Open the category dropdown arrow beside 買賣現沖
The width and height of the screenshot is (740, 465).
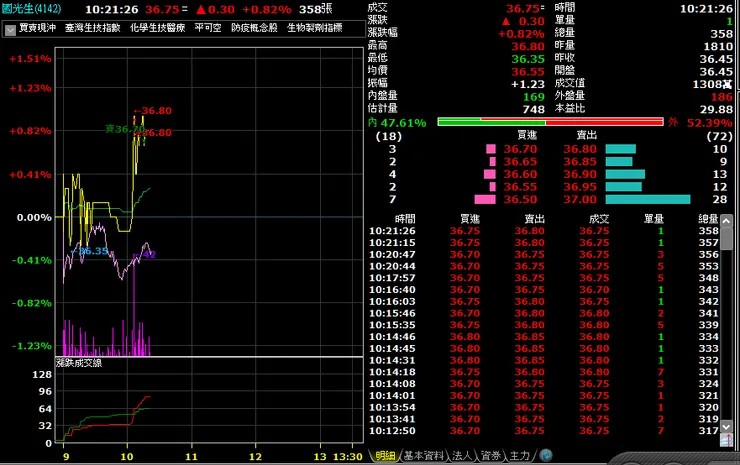coord(10,30)
